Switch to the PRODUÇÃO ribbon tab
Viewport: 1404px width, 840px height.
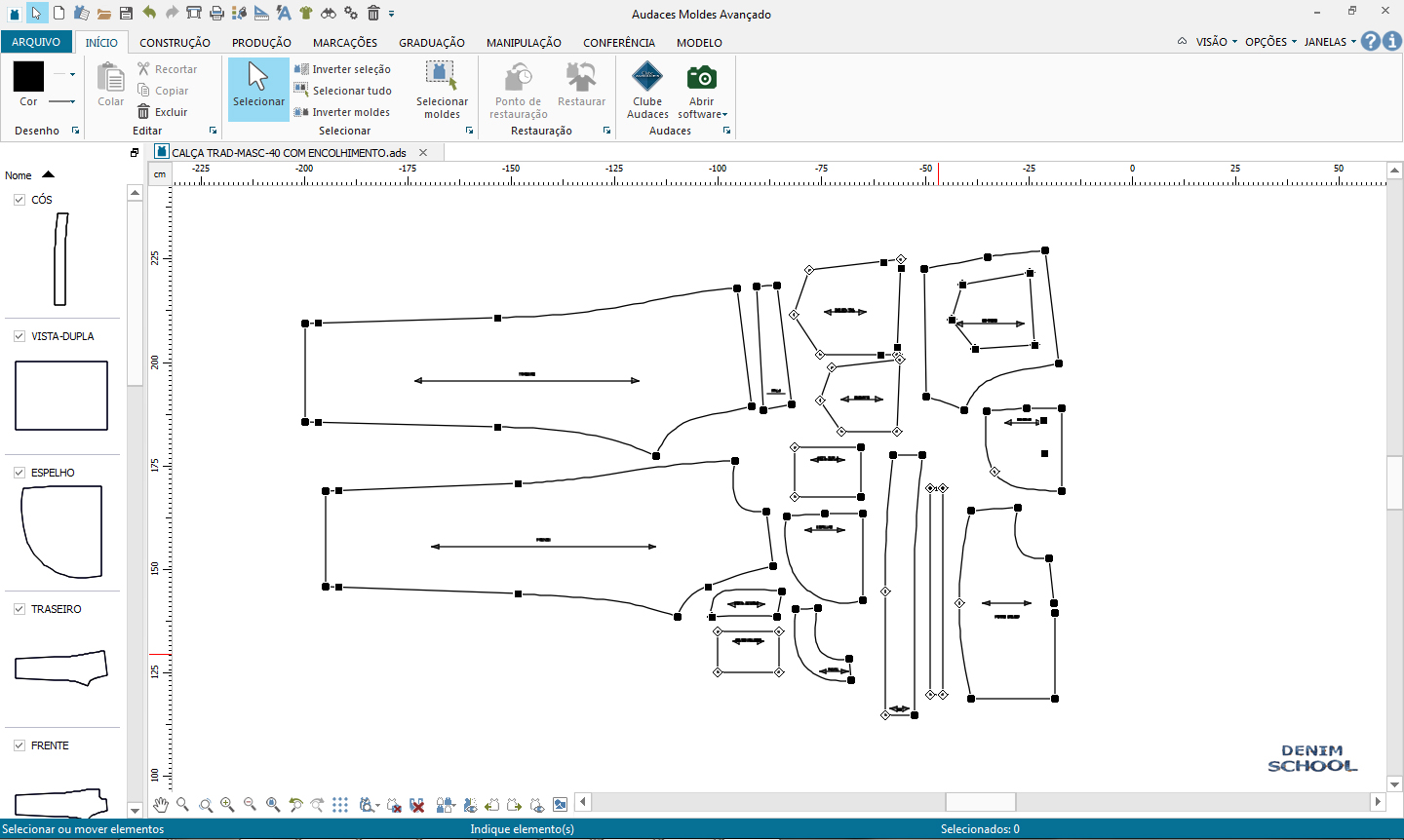click(x=261, y=43)
